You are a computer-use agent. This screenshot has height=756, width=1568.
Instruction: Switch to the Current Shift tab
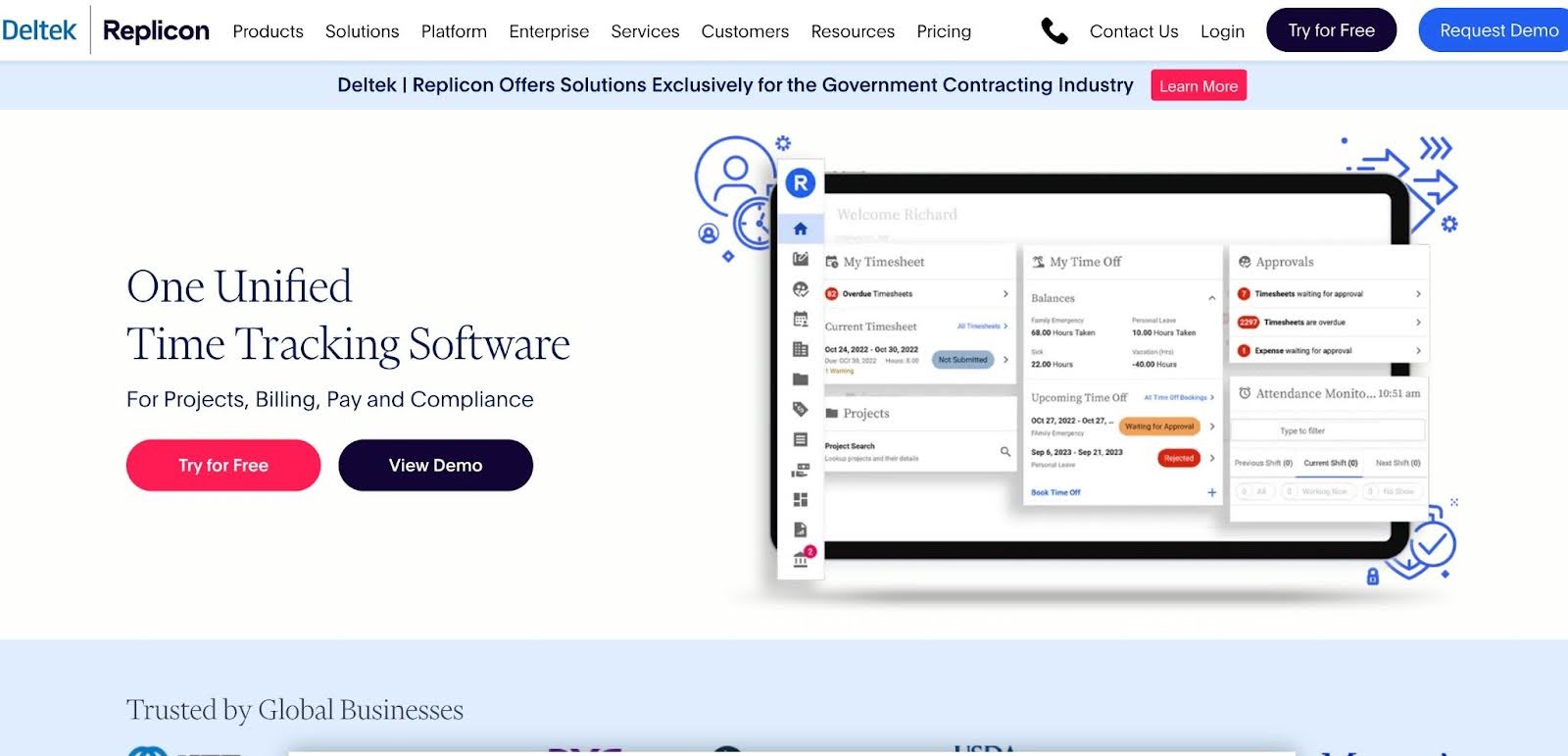tap(1331, 463)
